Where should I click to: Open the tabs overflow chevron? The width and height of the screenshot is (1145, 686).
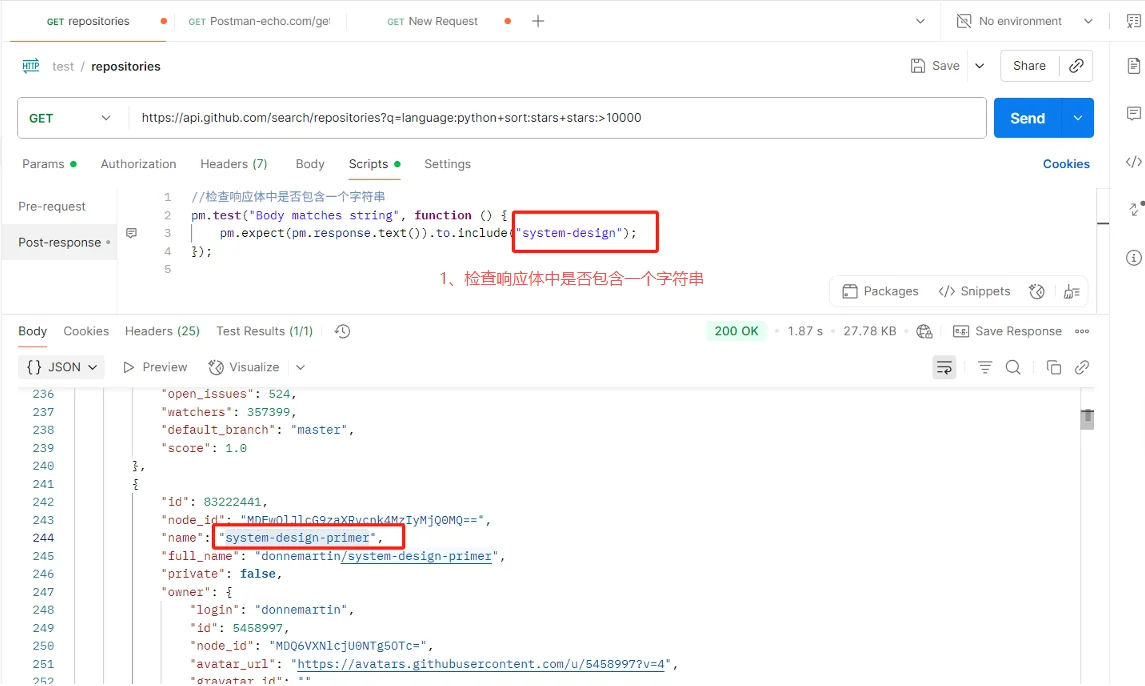click(920, 21)
